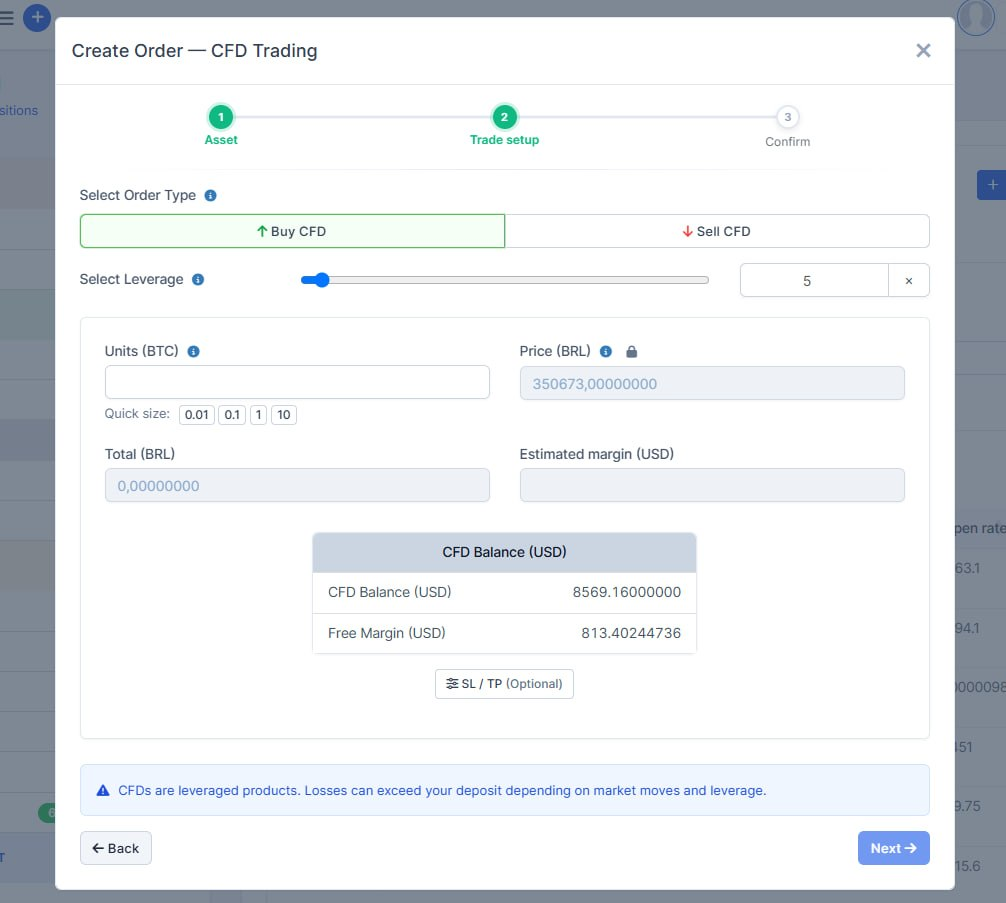Open the background hamburger menu

pos(6,17)
